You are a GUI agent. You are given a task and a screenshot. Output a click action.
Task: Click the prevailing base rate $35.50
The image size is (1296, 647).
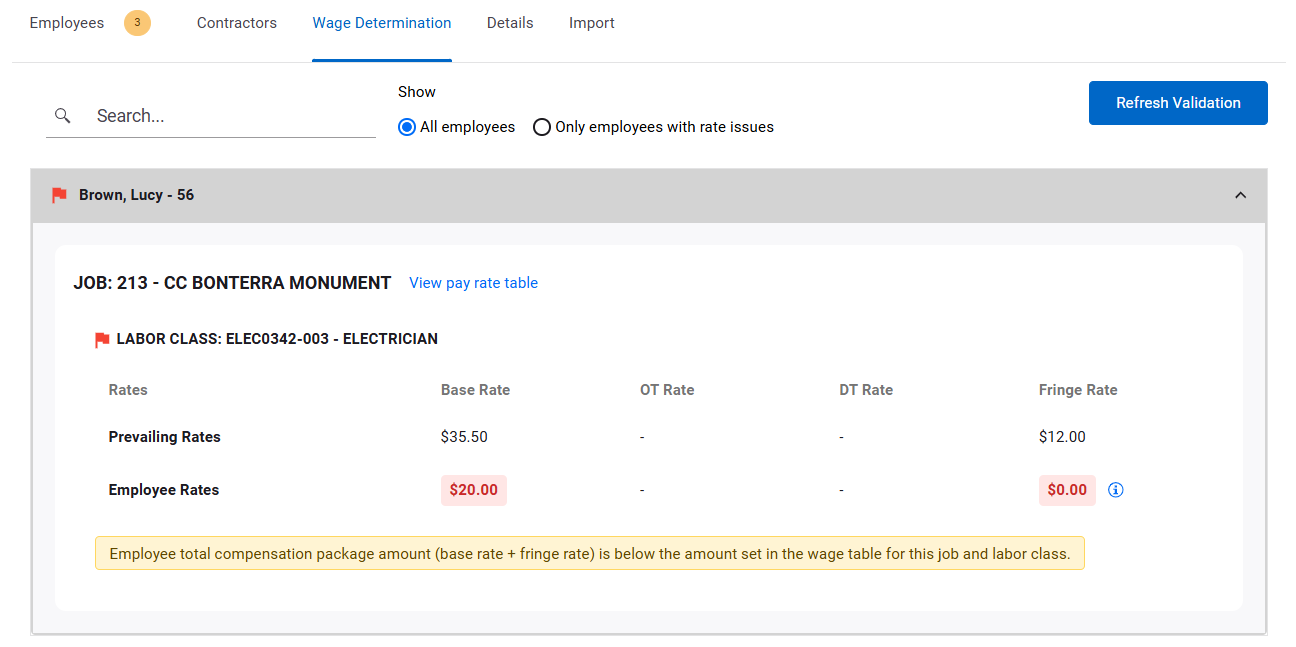click(464, 437)
